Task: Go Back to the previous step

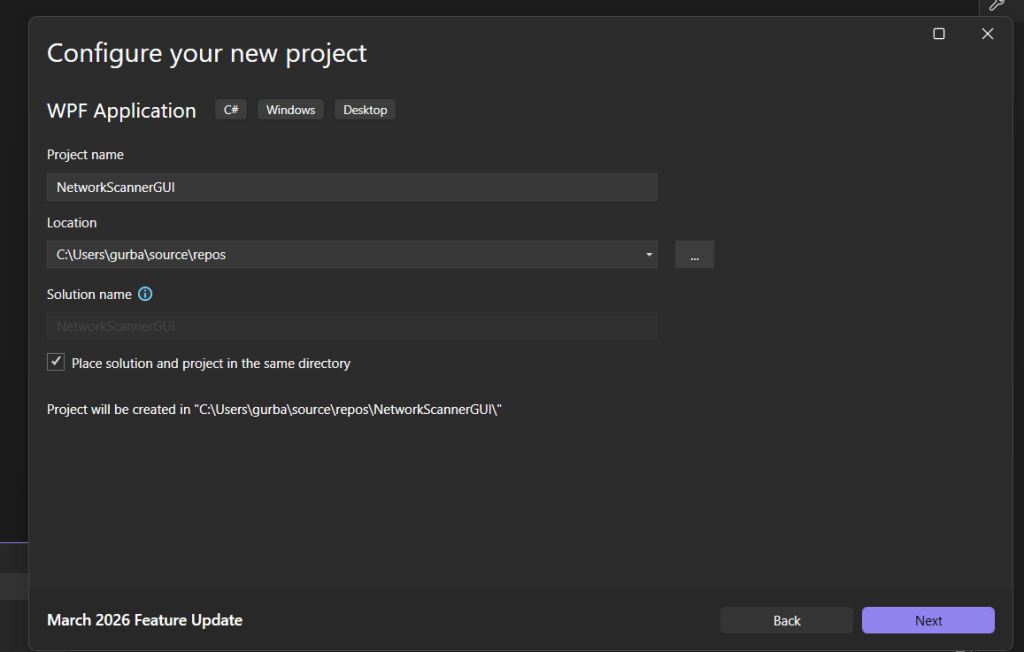Action: tap(786, 620)
